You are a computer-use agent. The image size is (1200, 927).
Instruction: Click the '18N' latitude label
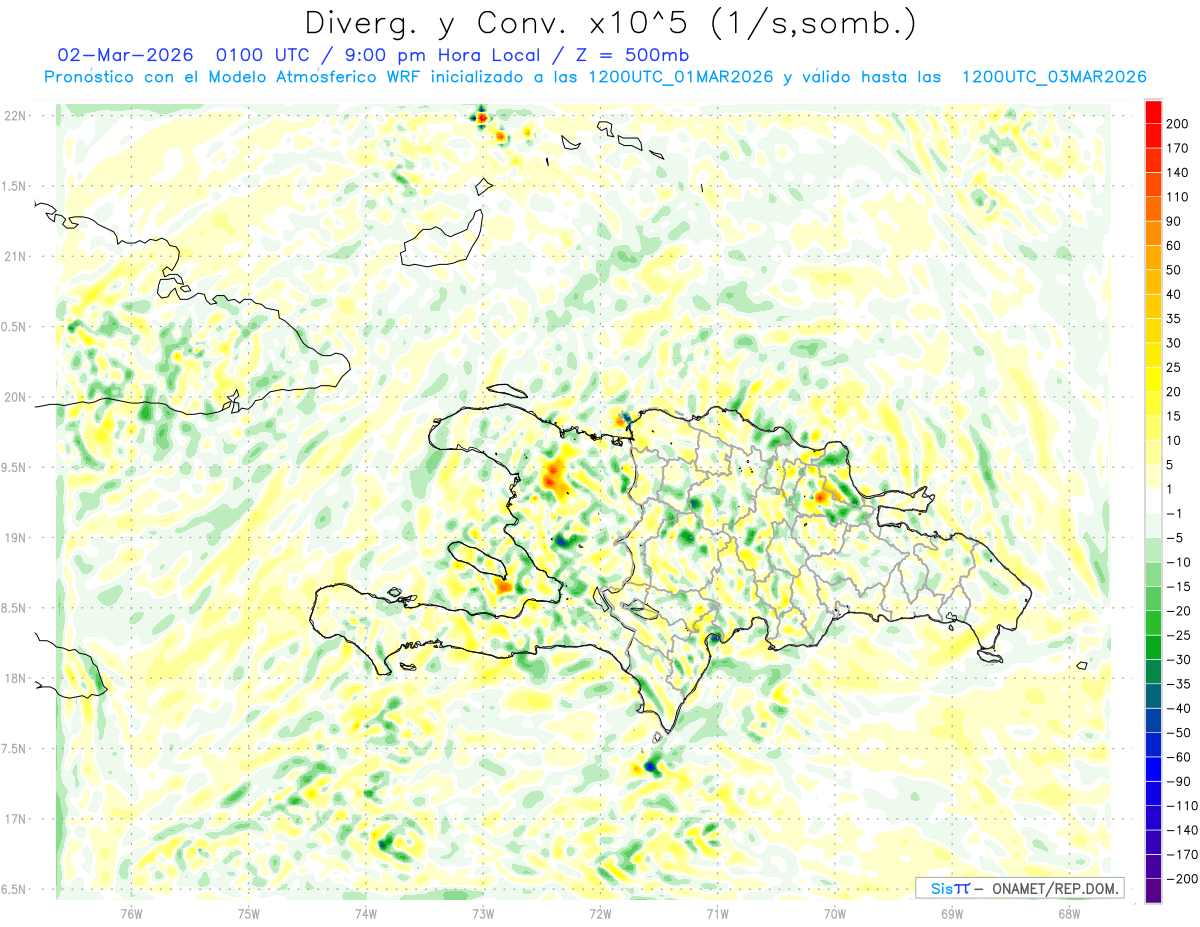click(14, 678)
